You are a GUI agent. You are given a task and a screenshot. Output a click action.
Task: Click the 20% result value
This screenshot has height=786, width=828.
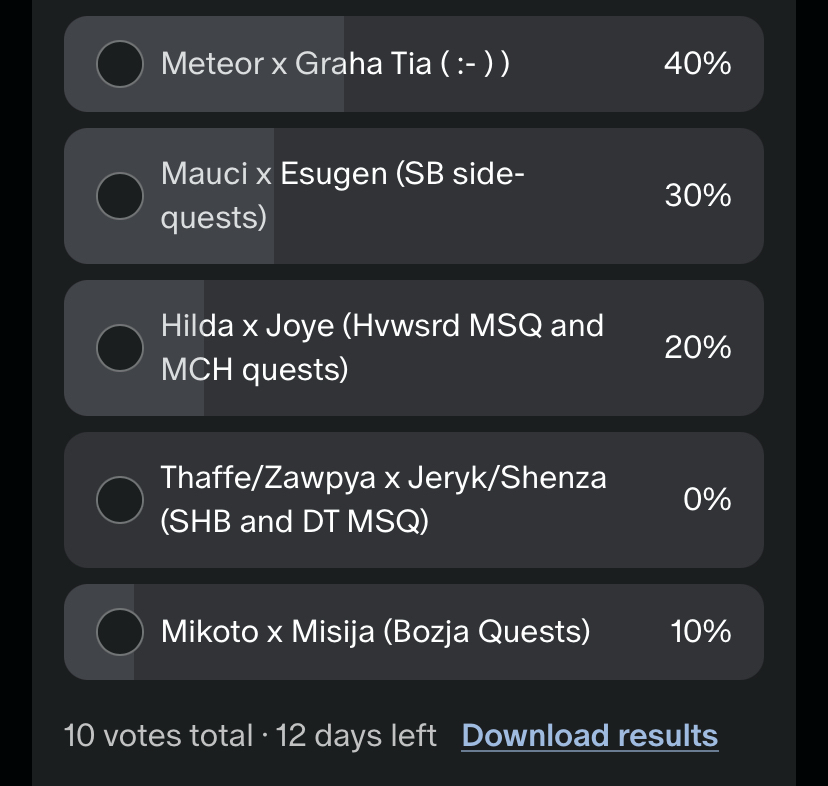697,348
